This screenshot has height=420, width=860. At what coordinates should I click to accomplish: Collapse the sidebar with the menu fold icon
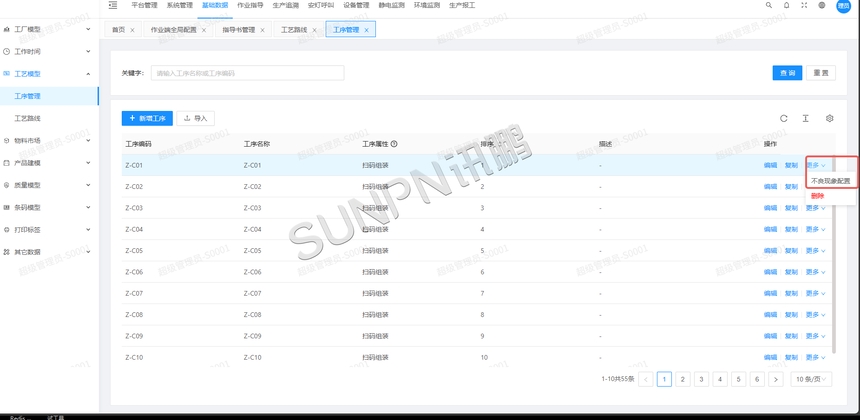click(x=113, y=5)
